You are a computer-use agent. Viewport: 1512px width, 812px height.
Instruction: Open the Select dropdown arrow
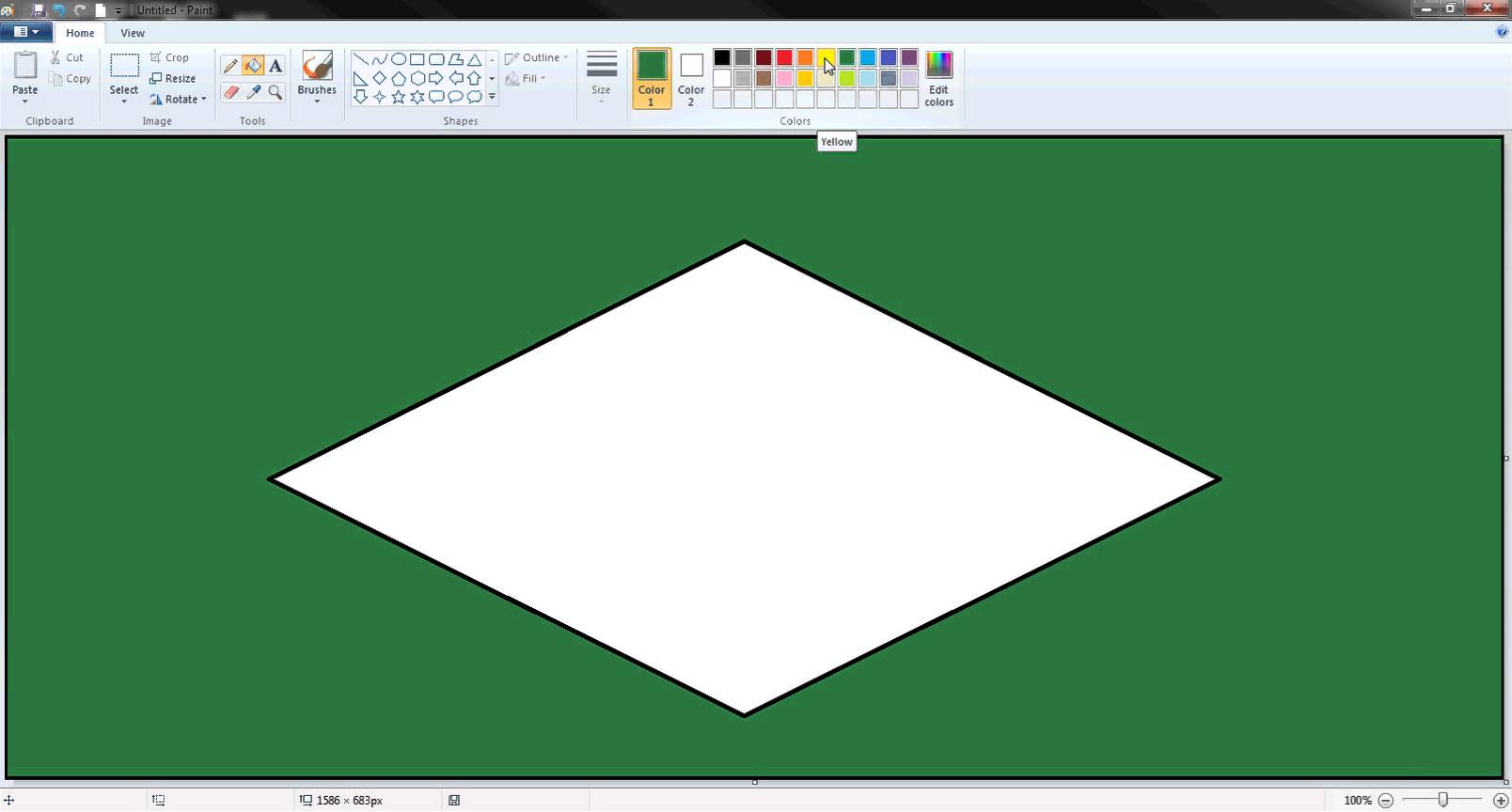124,101
